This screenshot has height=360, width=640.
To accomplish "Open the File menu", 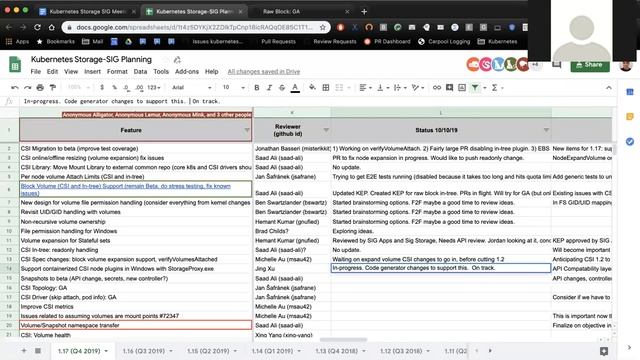I will point(36,71).
